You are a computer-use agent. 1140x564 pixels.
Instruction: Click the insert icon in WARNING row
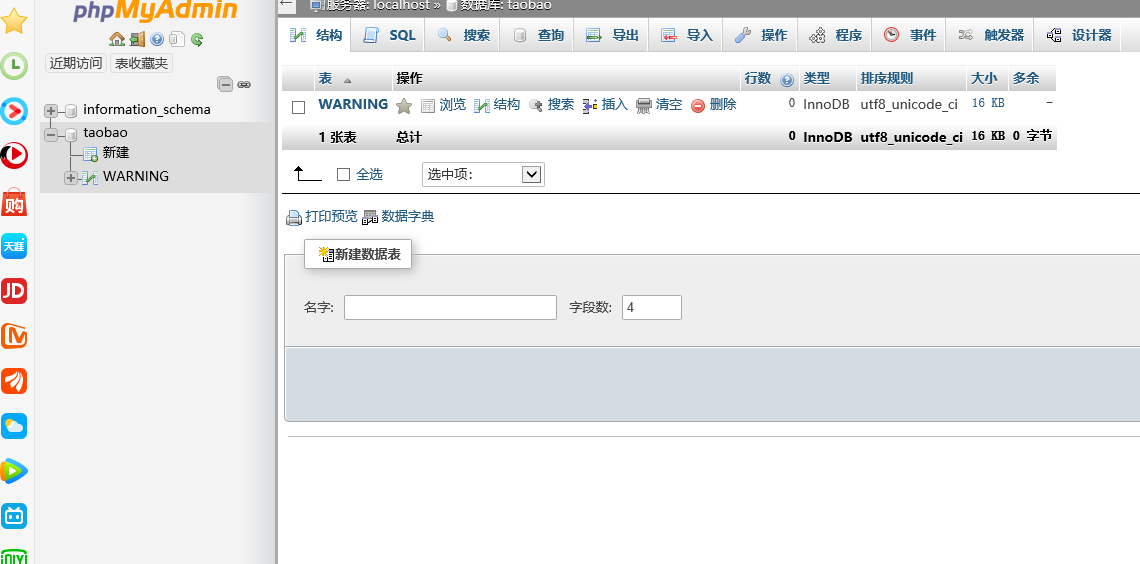tap(590, 106)
